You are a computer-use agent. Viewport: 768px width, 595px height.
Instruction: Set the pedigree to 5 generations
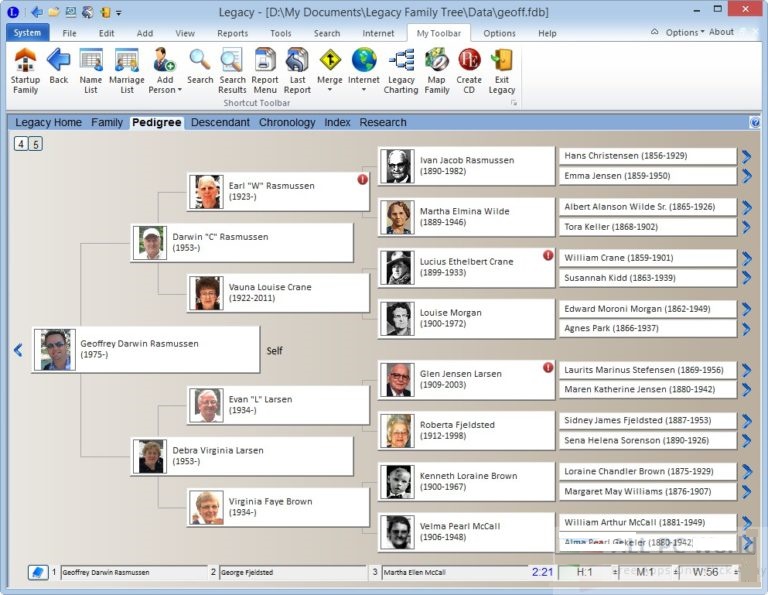pos(35,144)
